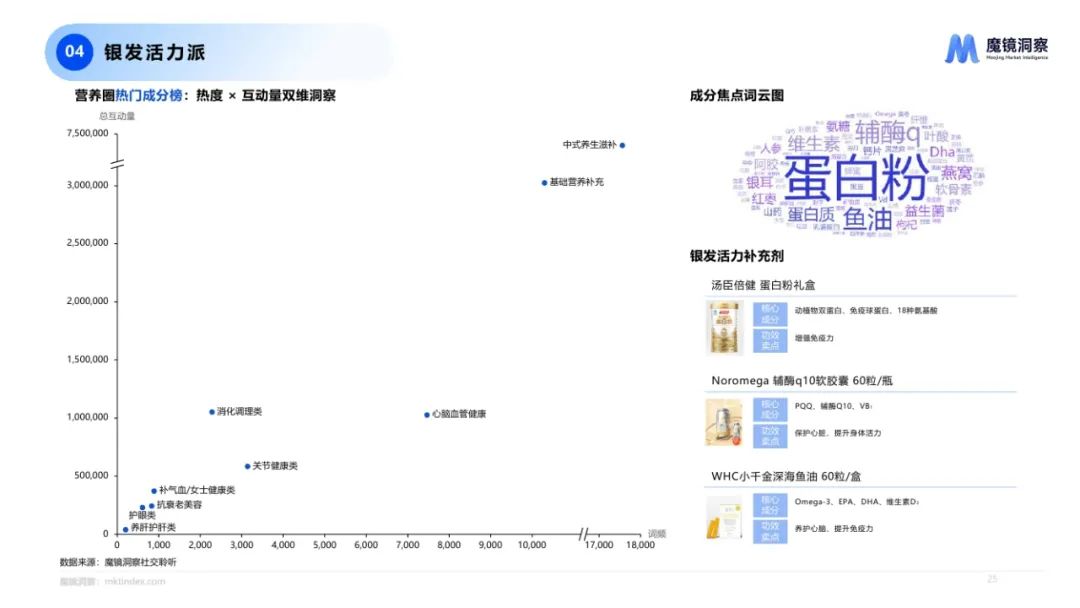Select the 关节健康类 data point
Image resolution: width=1080 pixels, height=608 pixels.
pos(247,466)
